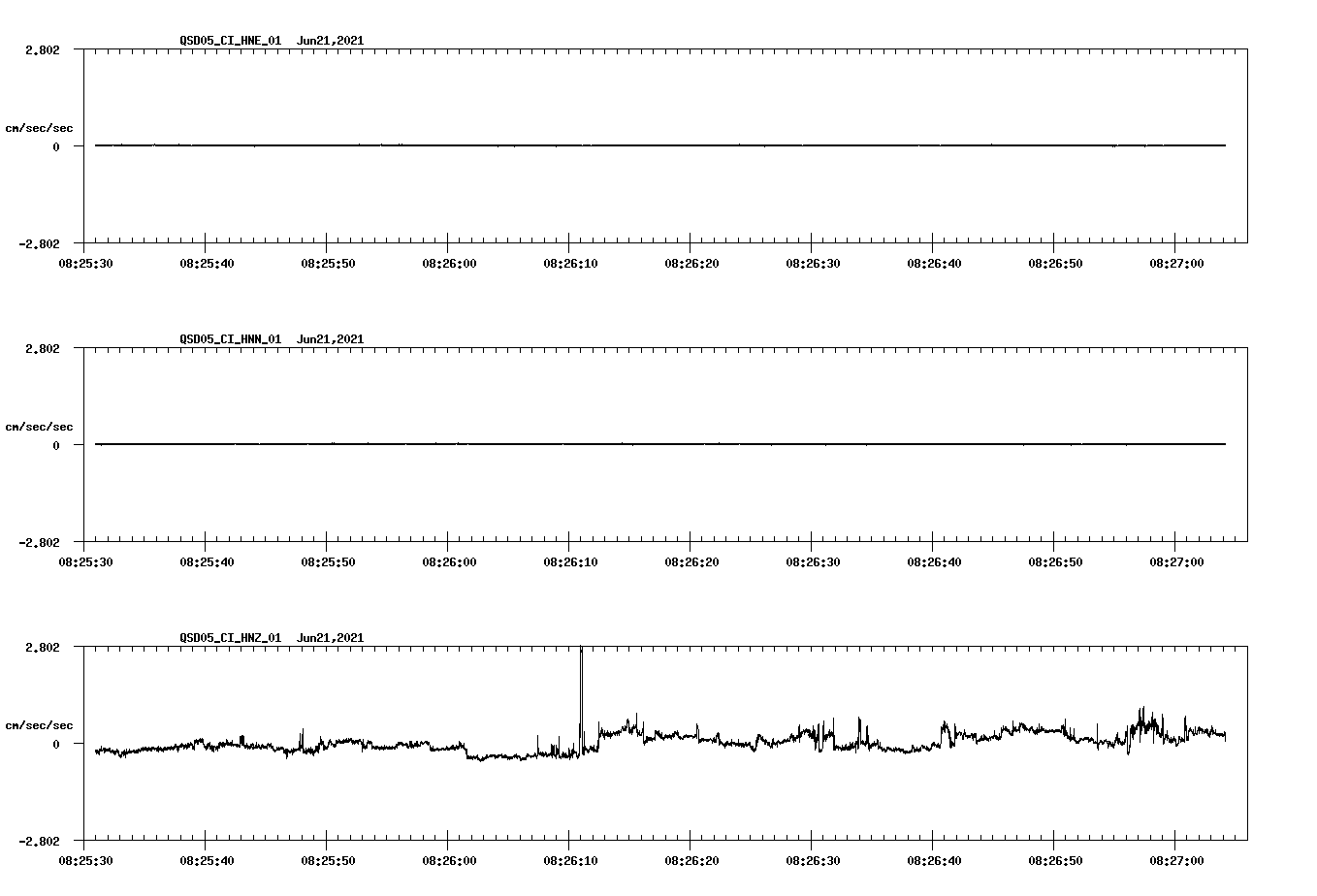Click the 08:26:30 time label of HNE plot
1317x896 pixels.
coord(812,264)
